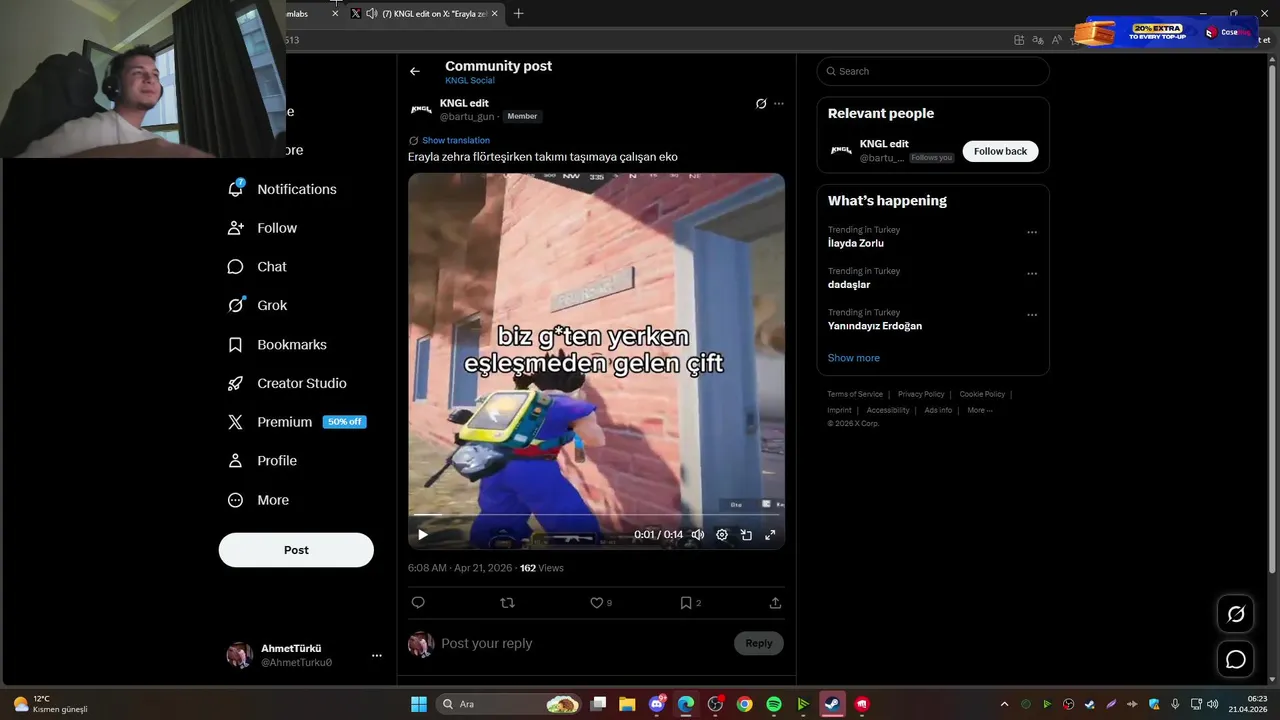Show hidden system tray icons
Viewport: 1280px width, 720px height.
click(1004, 704)
